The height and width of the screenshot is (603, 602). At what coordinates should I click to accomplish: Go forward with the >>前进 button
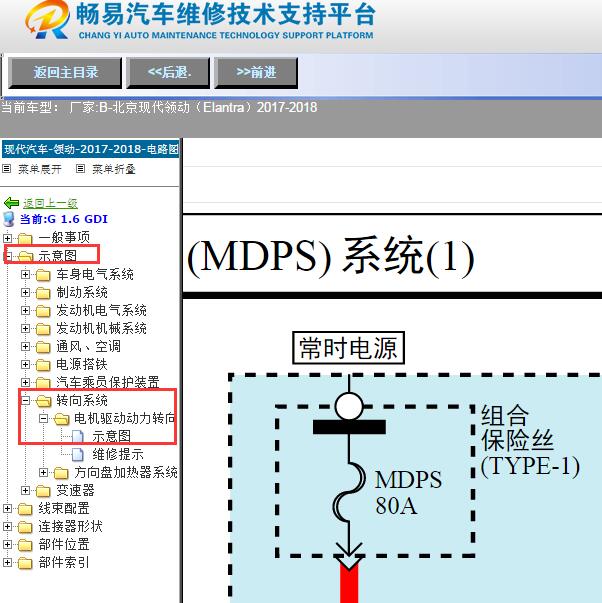point(256,73)
